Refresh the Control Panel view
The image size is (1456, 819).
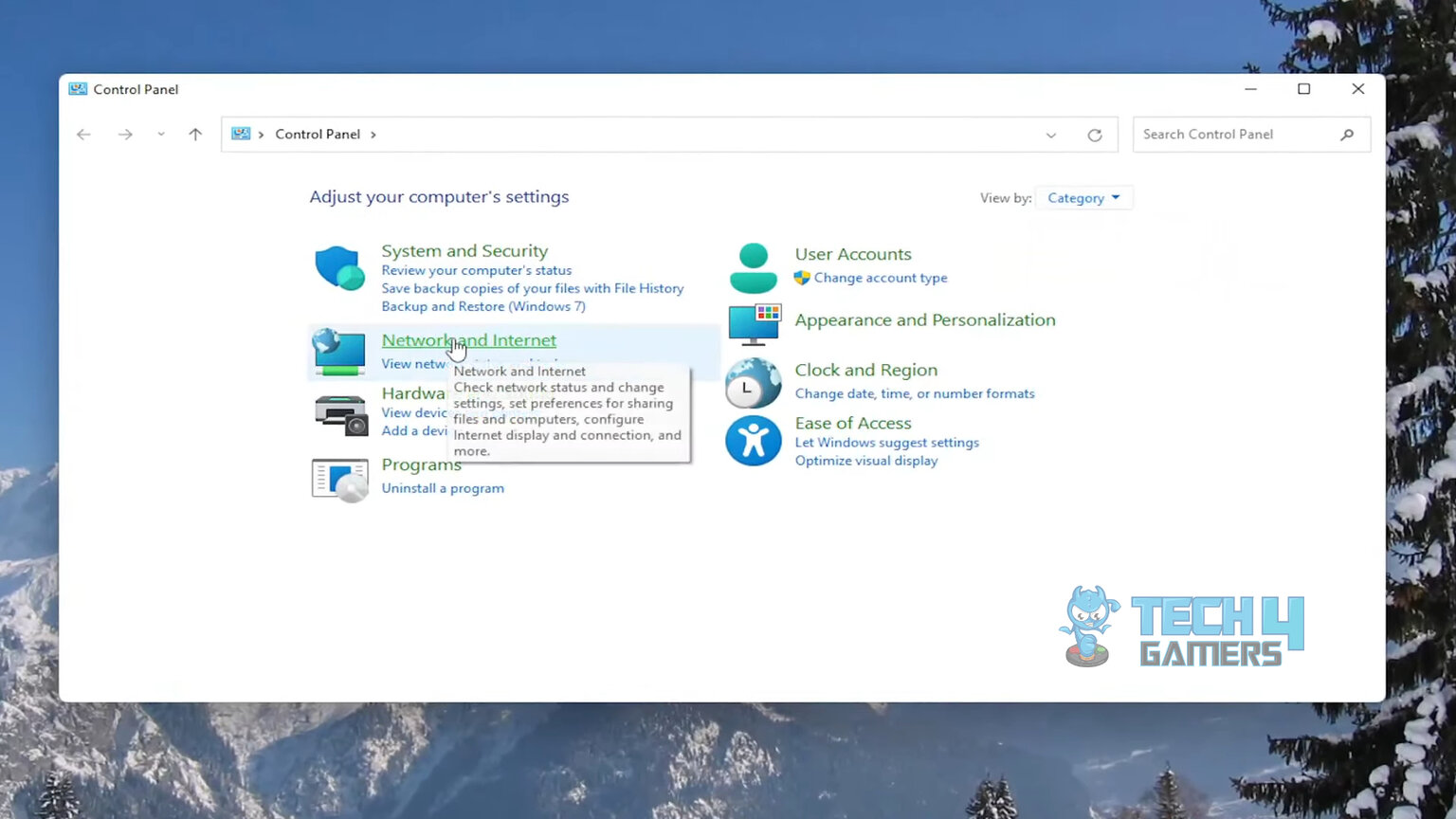pyautogui.click(x=1095, y=135)
